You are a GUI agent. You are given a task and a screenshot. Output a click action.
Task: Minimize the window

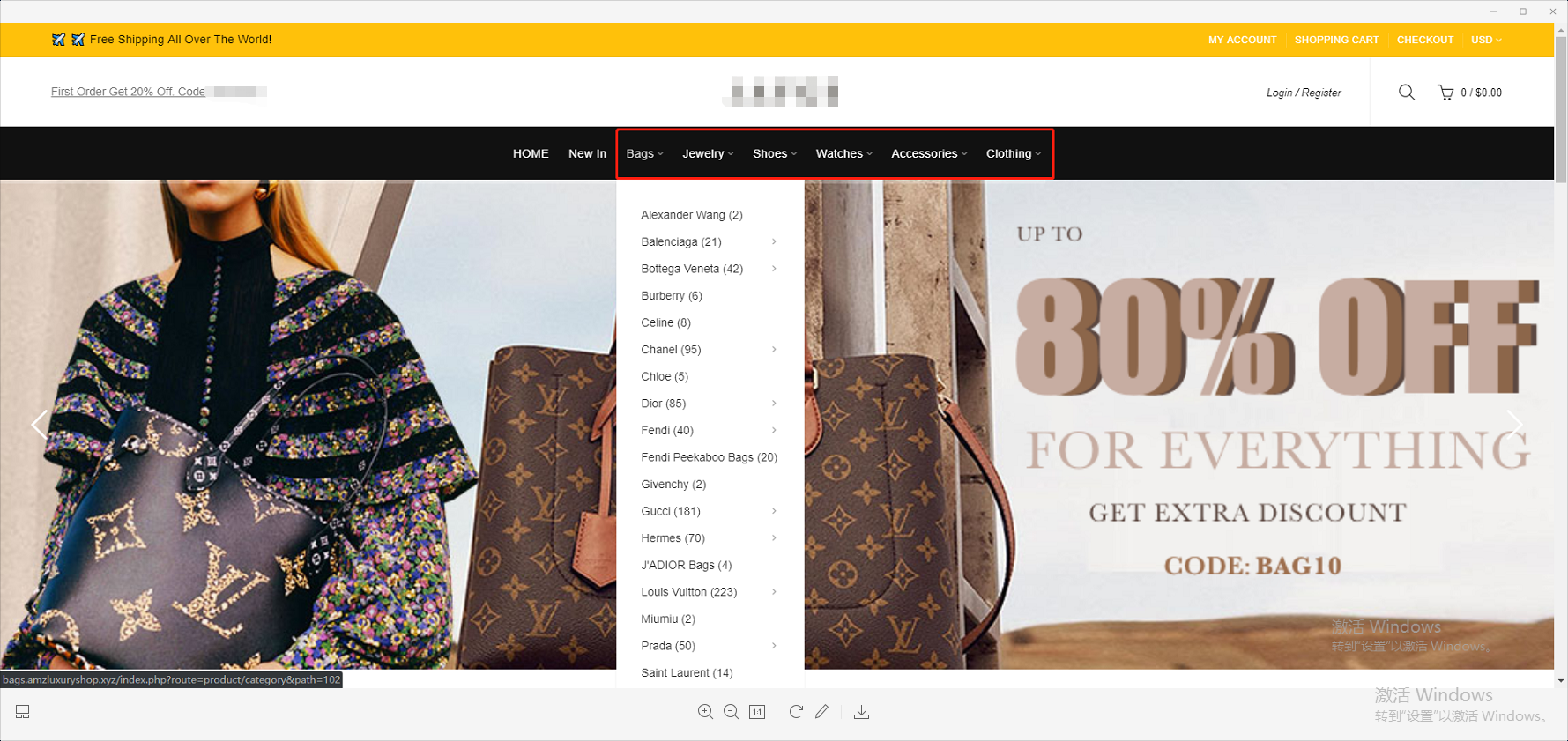[x=1493, y=11]
